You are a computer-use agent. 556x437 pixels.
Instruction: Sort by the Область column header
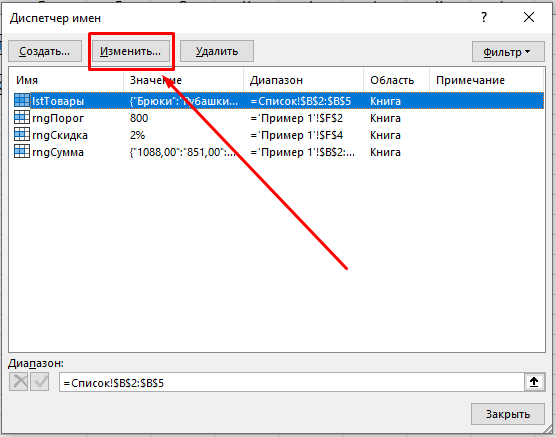click(396, 80)
